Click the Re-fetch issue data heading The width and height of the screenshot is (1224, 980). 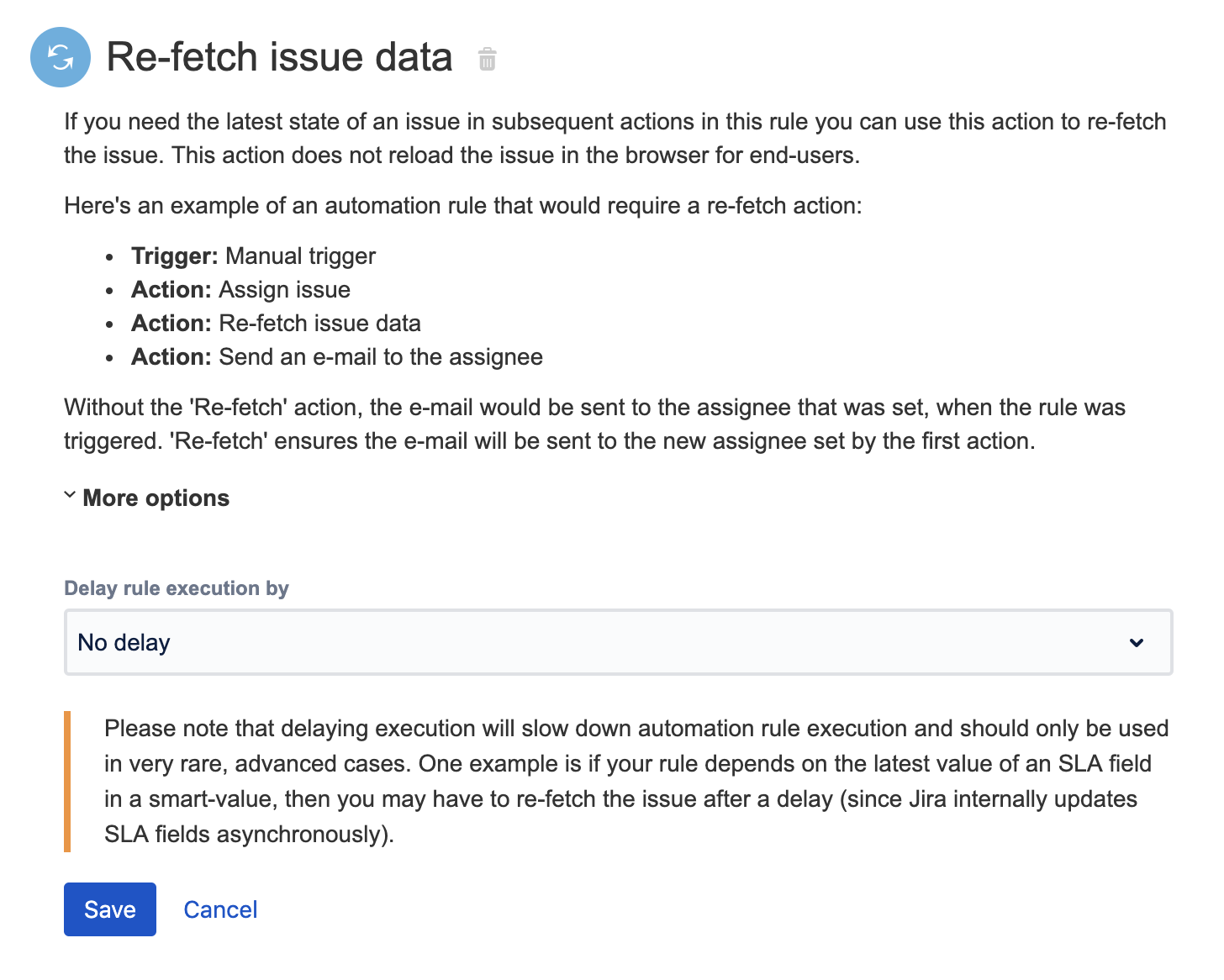point(279,57)
